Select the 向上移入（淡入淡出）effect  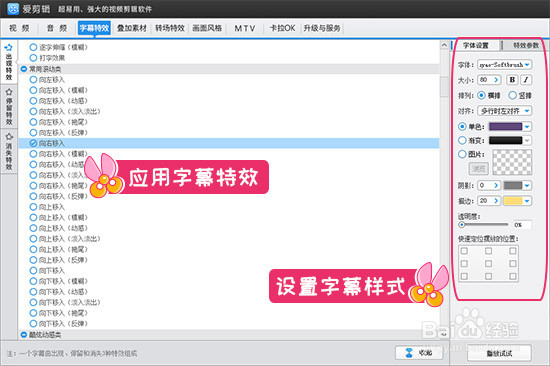[x=65, y=239]
